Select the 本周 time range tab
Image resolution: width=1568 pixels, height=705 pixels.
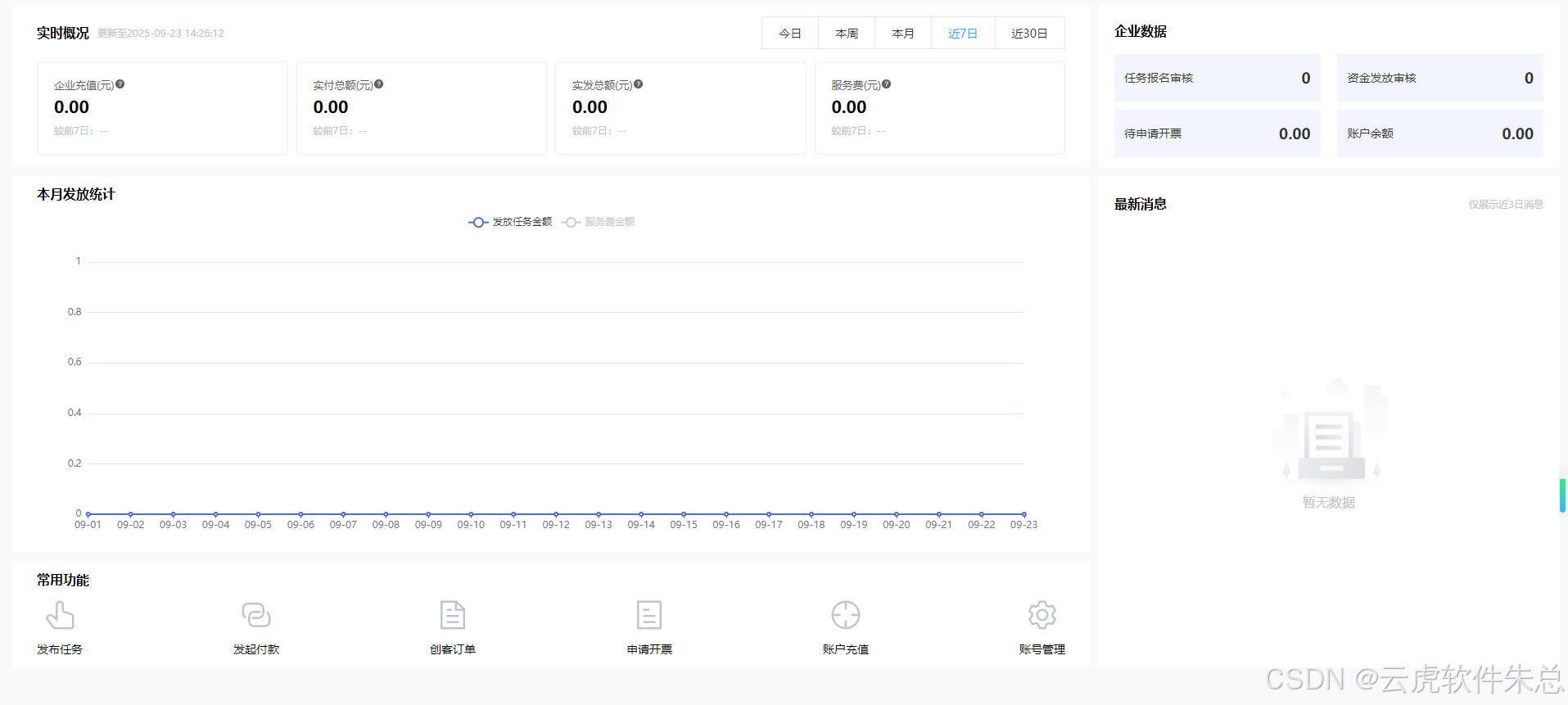[847, 34]
